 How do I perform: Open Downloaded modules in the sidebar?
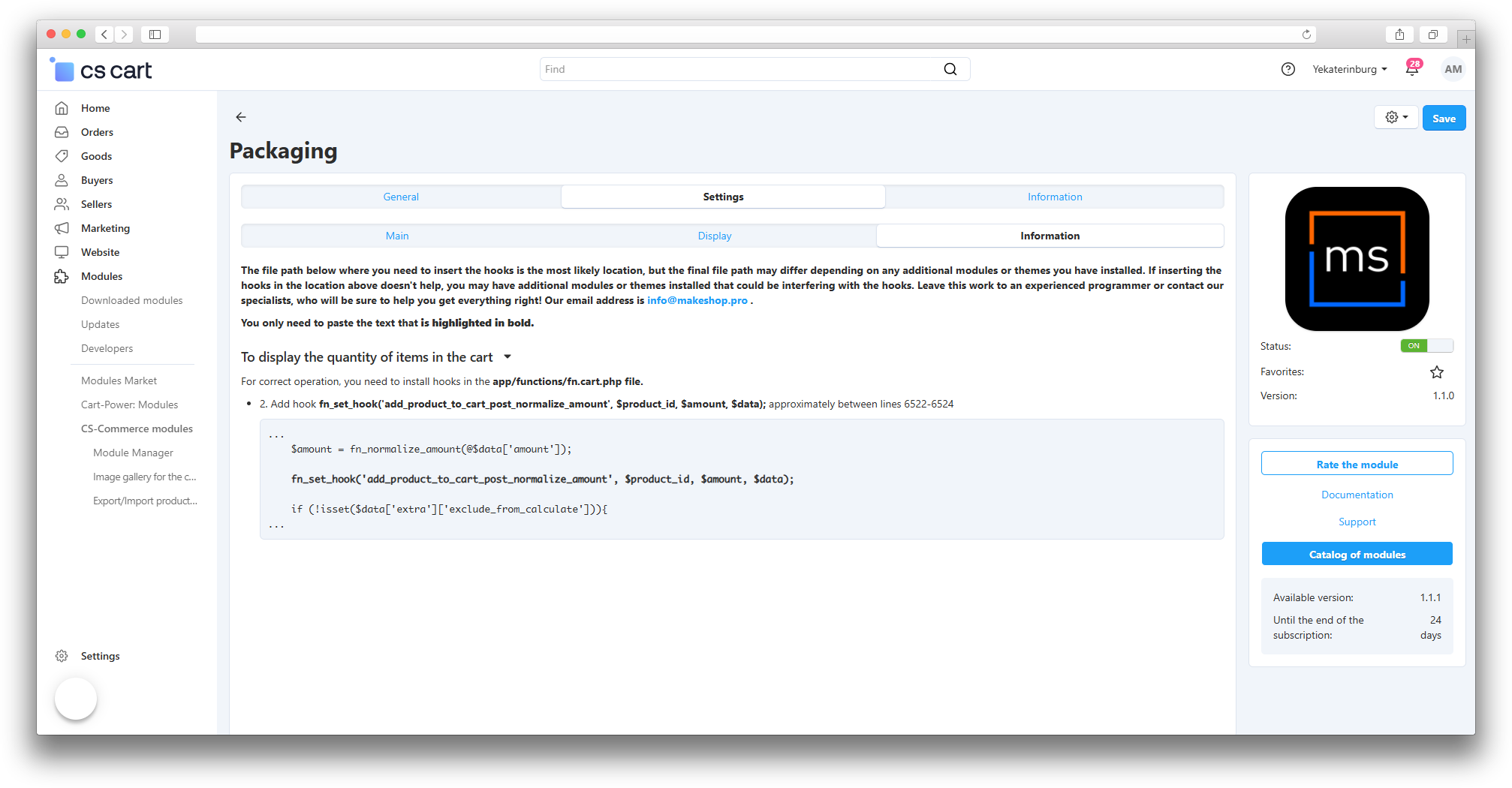click(x=132, y=300)
